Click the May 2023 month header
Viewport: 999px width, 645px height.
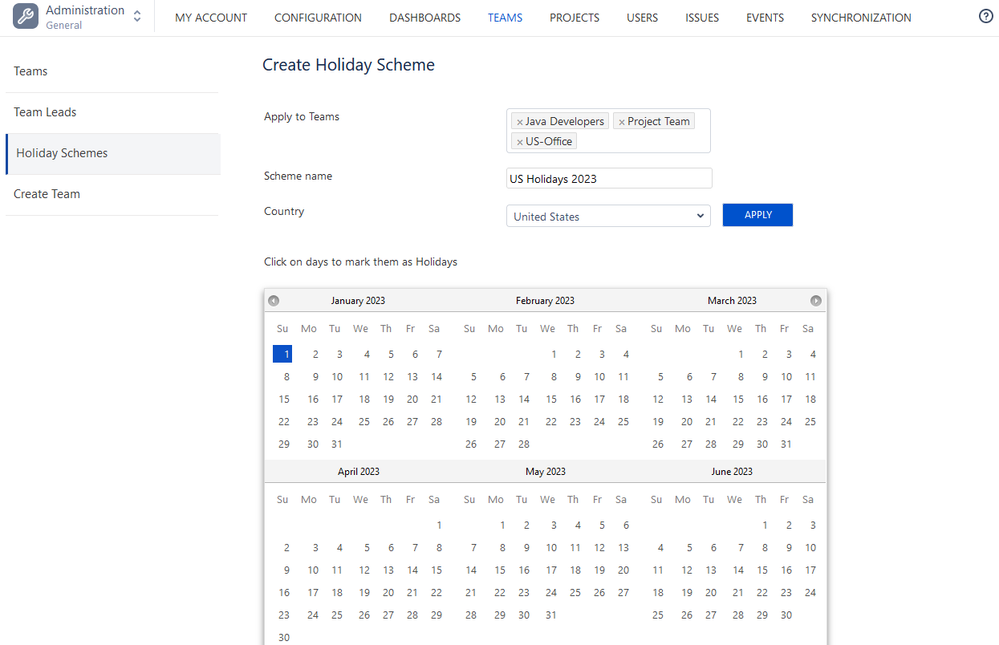pyautogui.click(x=545, y=472)
